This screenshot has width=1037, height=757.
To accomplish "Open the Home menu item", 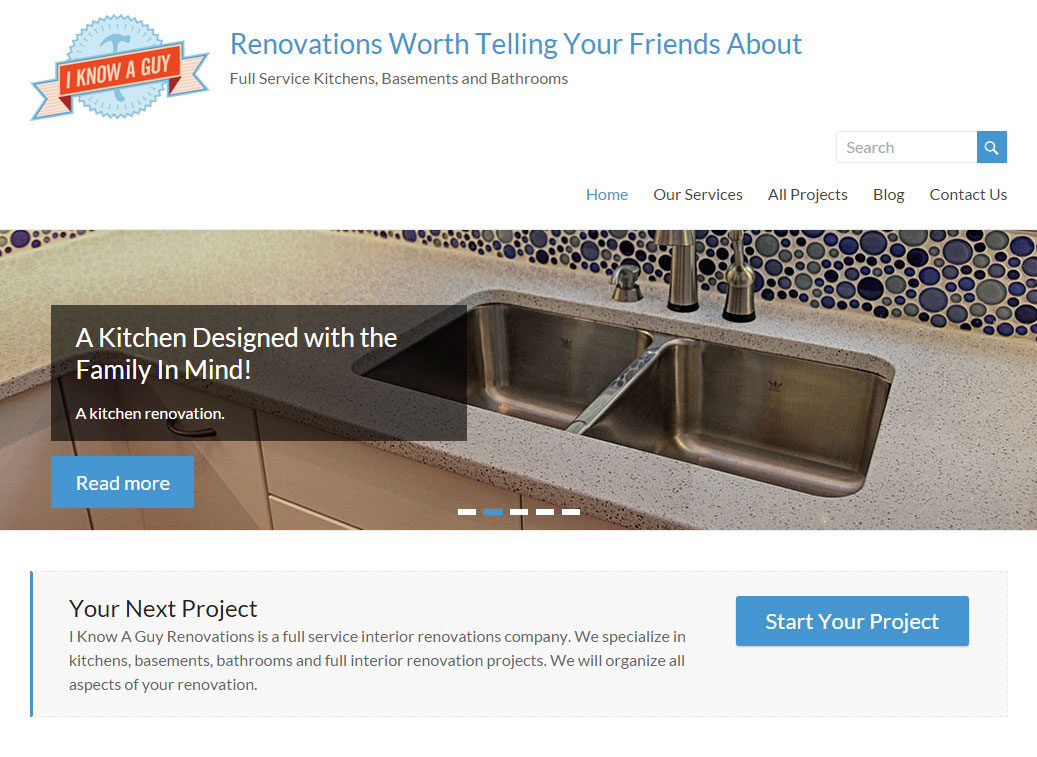I will point(606,195).
